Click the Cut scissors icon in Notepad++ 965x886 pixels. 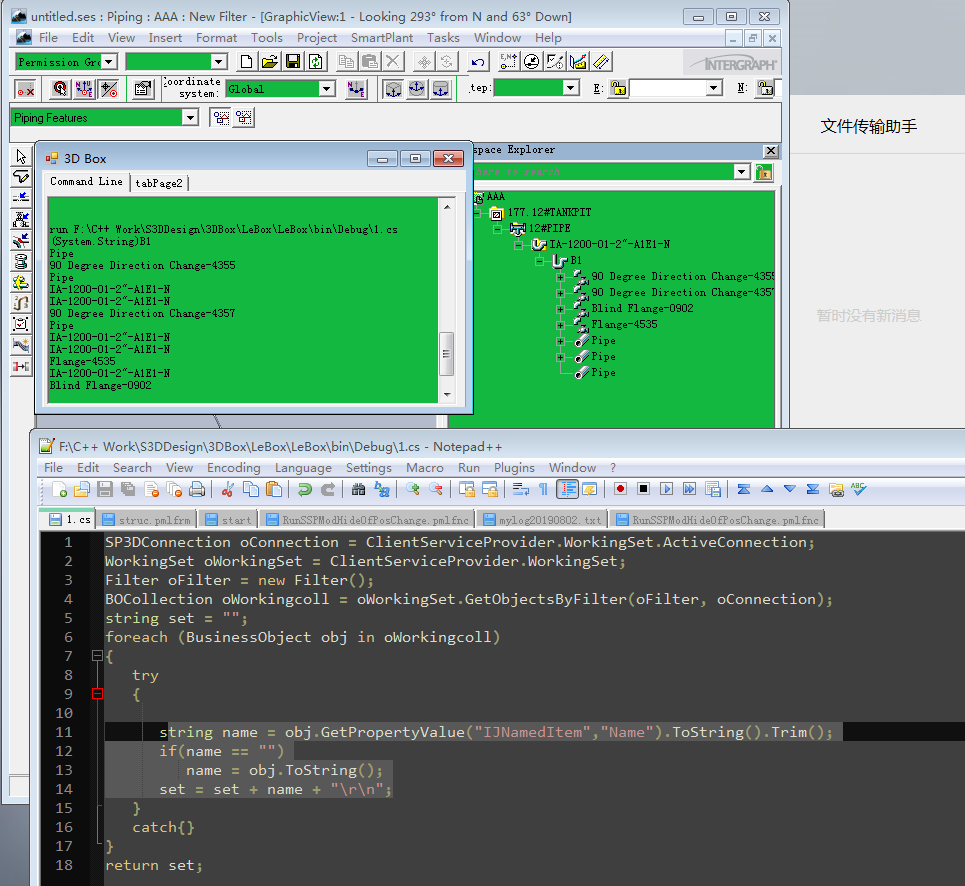228,489
